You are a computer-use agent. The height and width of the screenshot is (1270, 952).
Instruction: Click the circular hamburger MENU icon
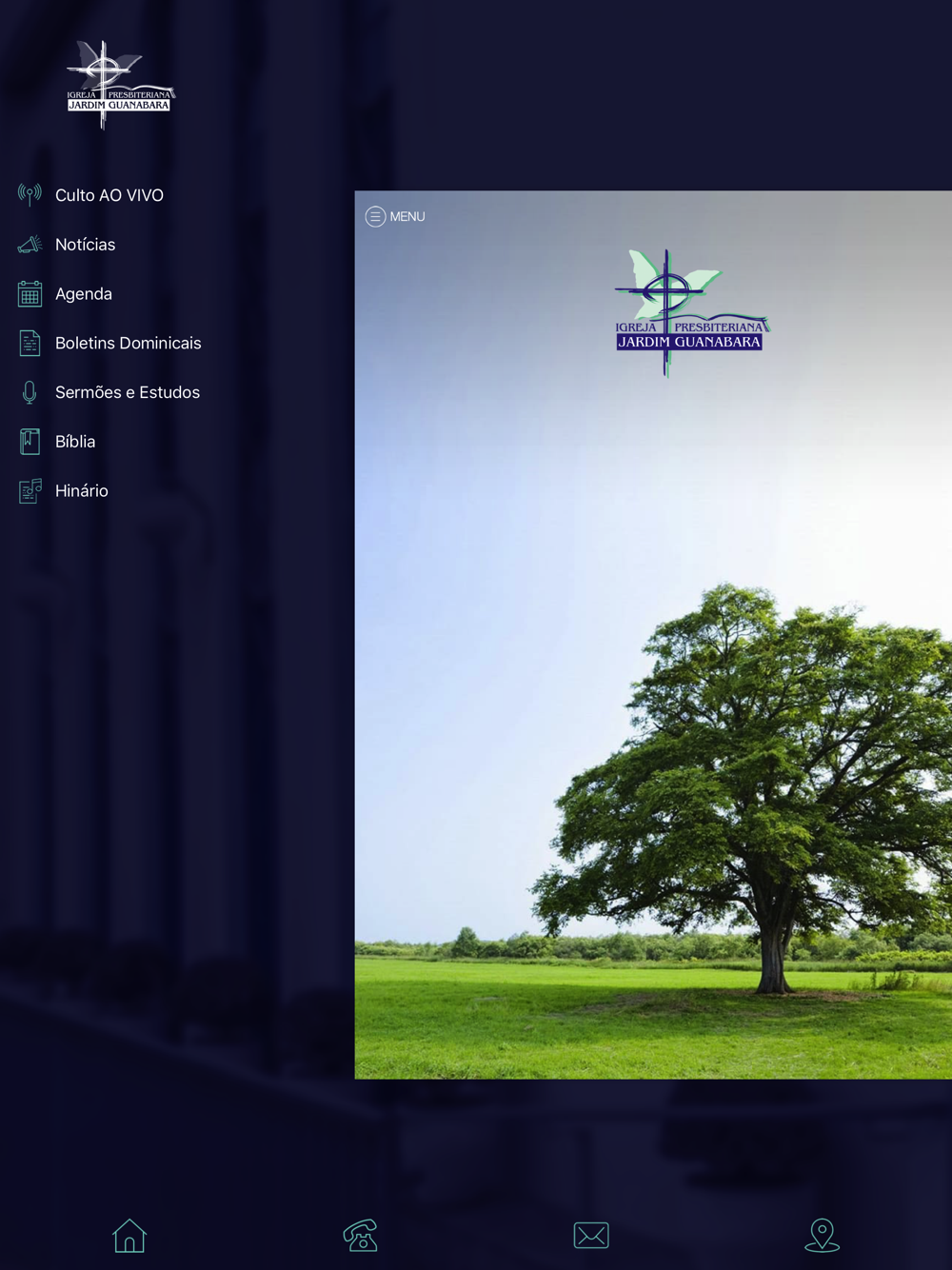375,216
